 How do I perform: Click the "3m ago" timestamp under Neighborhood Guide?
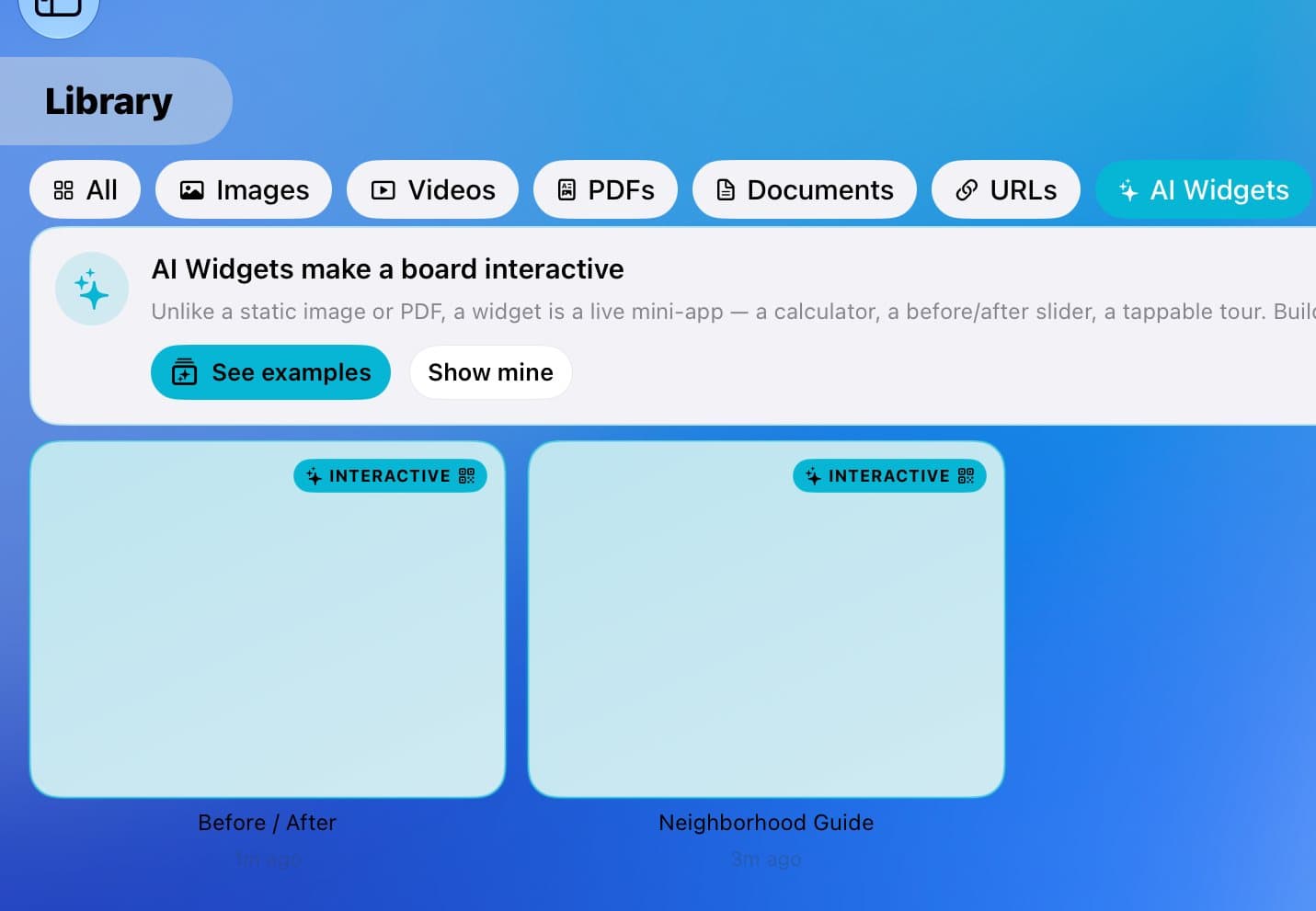pyautogui.click(x=766, y=860)
